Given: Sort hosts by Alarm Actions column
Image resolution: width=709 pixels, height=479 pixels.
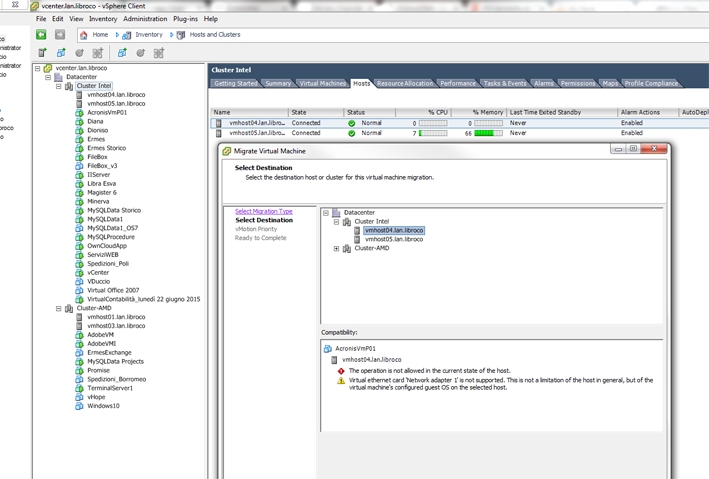Looking at the screenshot, I should [648, 112].
